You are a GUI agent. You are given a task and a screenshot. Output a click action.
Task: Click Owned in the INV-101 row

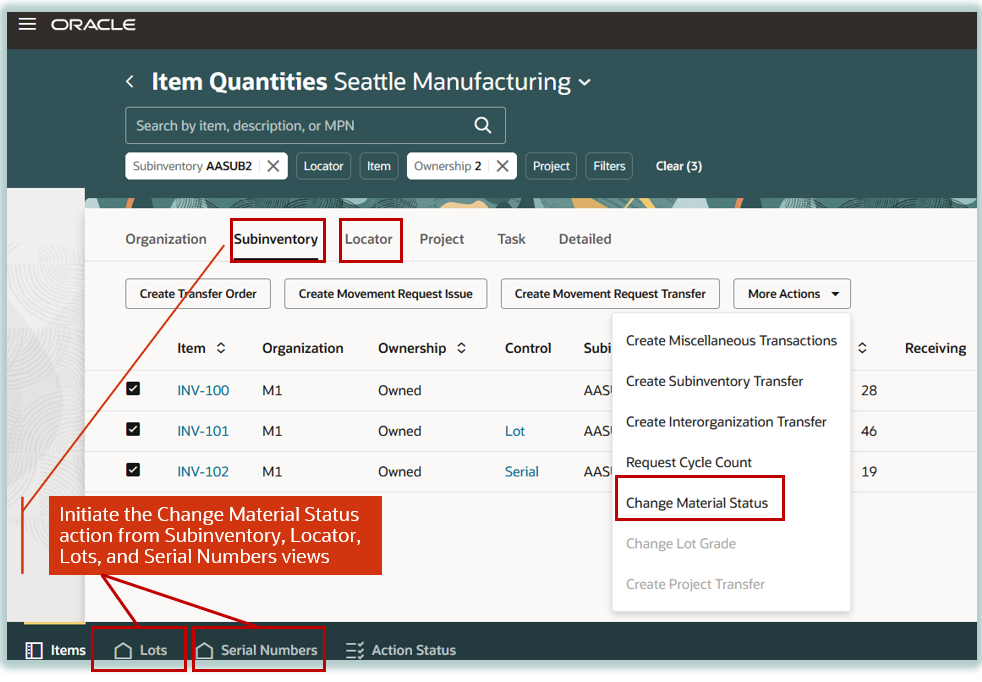[400, 431]
